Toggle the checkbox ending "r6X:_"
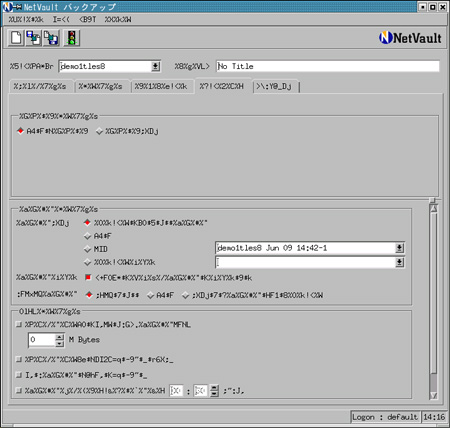Viewport: 450px width, 428px height. [x=19, y=359]
